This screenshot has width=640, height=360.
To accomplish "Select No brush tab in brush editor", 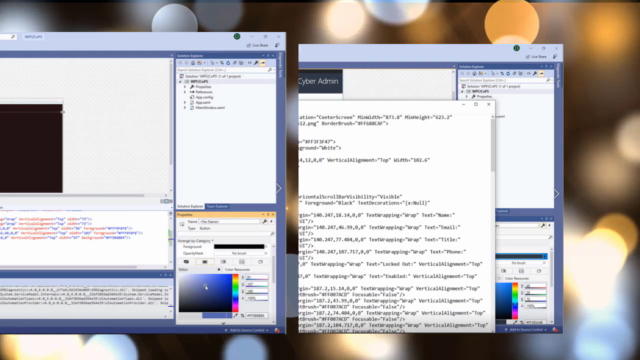I will (x=186, y=262).
